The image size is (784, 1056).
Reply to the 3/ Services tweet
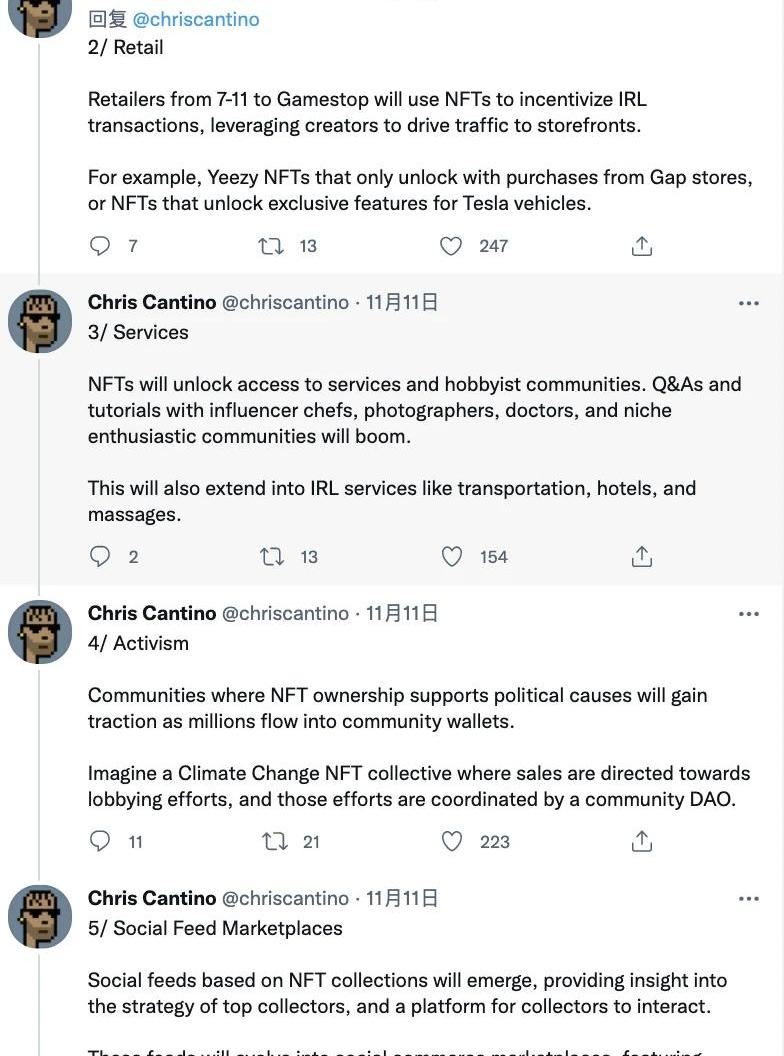tap(100, 556)
